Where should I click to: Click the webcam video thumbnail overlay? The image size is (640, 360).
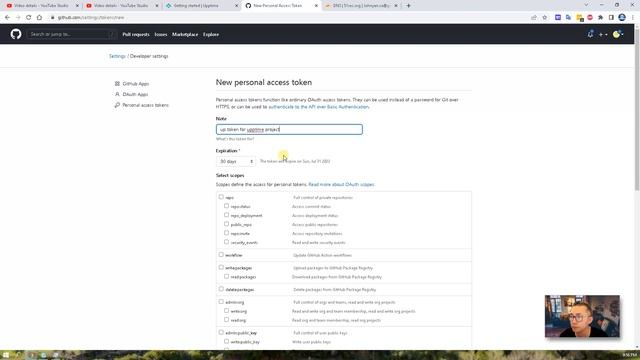click(582, 316)
